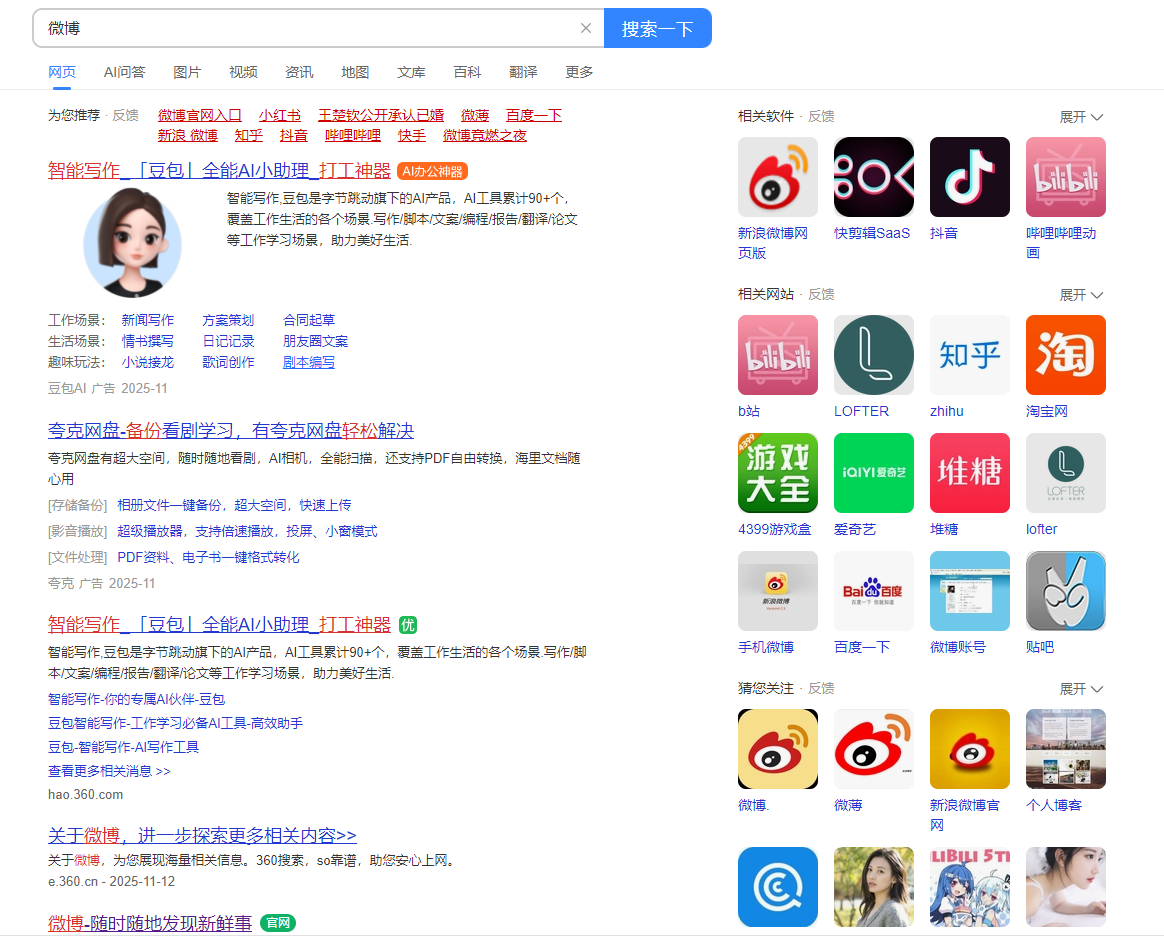The height and width of the screenshot is (936, 1164).
Task: Open the 小红书 suggestion link
Action: point(280,115)
